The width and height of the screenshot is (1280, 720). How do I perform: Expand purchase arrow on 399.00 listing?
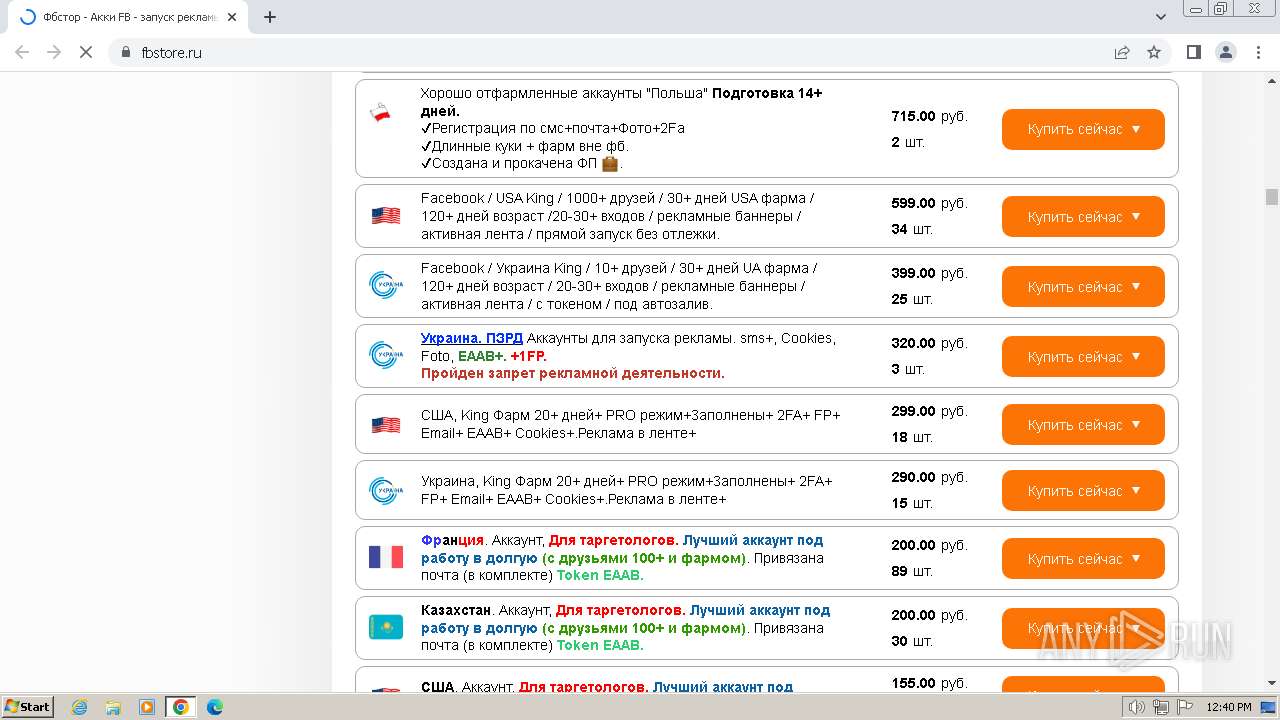(x=1135, y=287)
